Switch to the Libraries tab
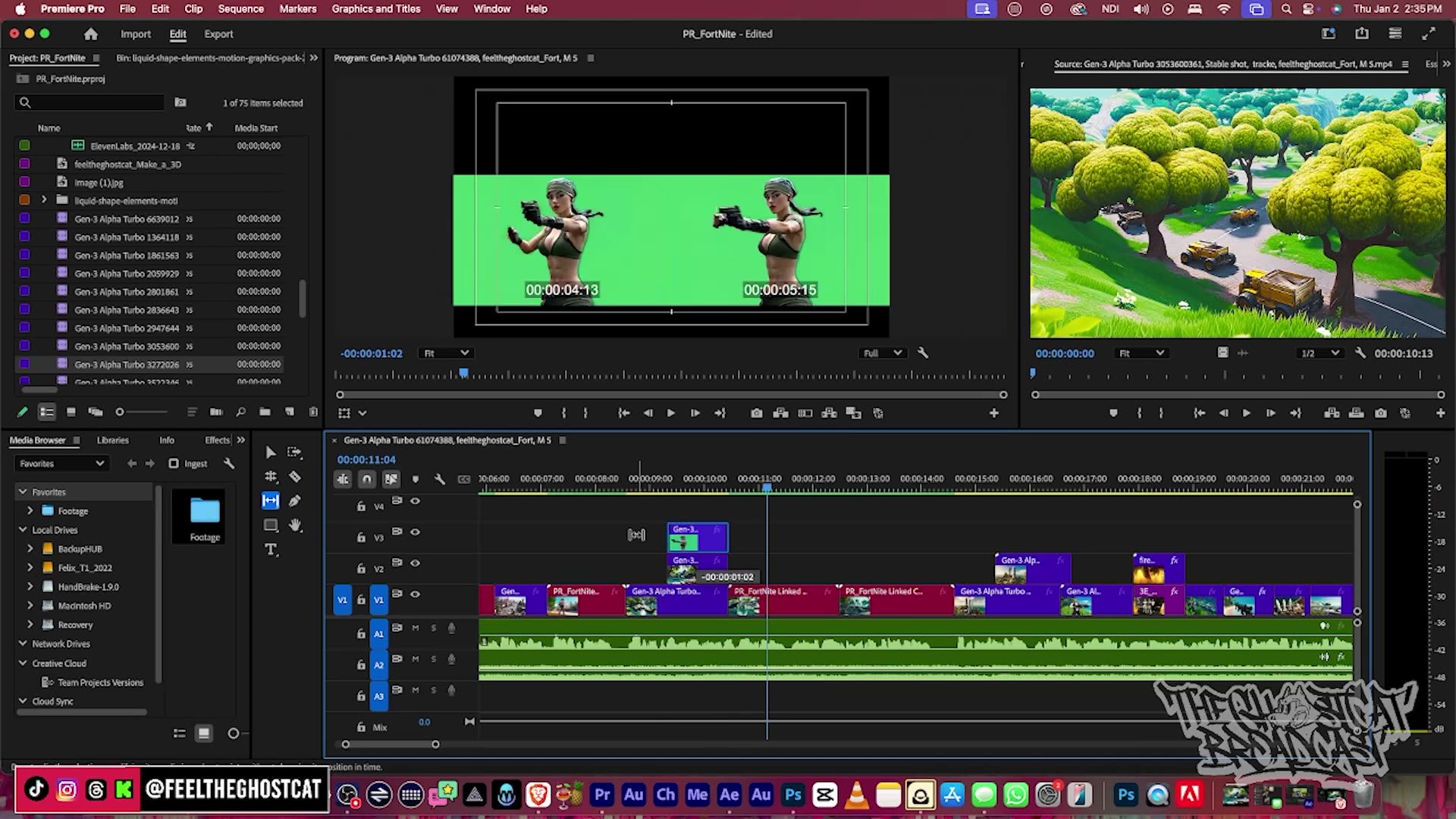 (112, 441)
